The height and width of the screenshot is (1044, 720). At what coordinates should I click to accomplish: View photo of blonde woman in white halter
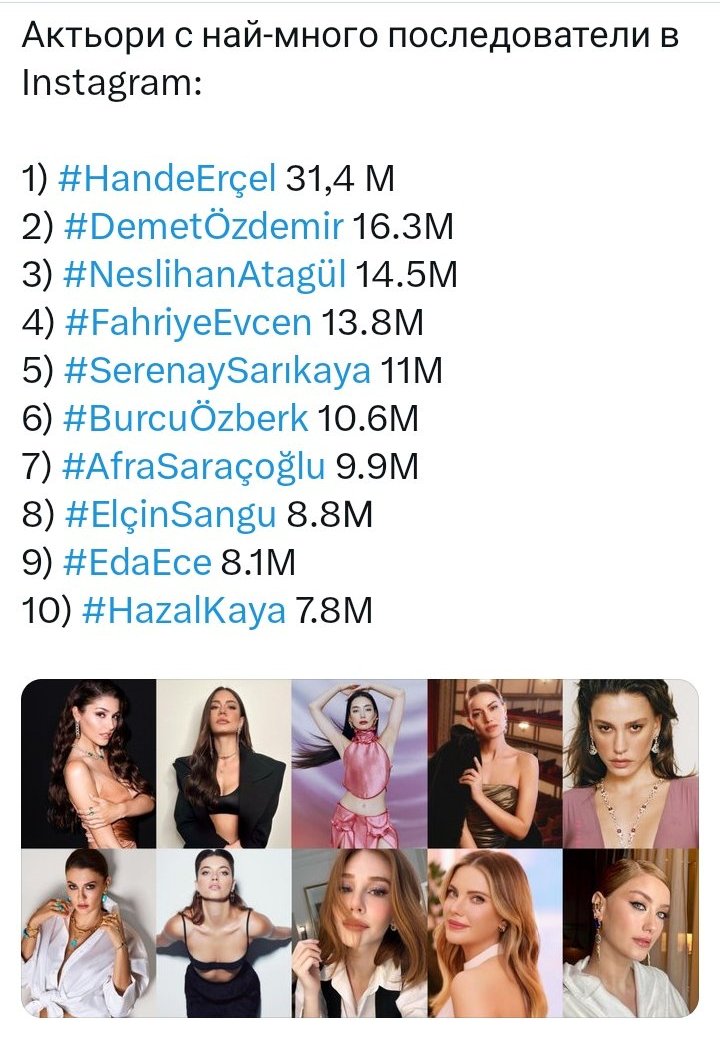pos(495,933)
